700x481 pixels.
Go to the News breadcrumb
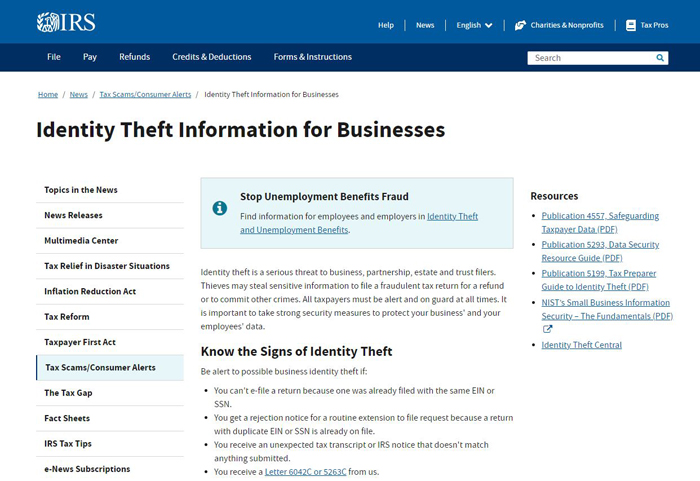(x=79, y=94)
